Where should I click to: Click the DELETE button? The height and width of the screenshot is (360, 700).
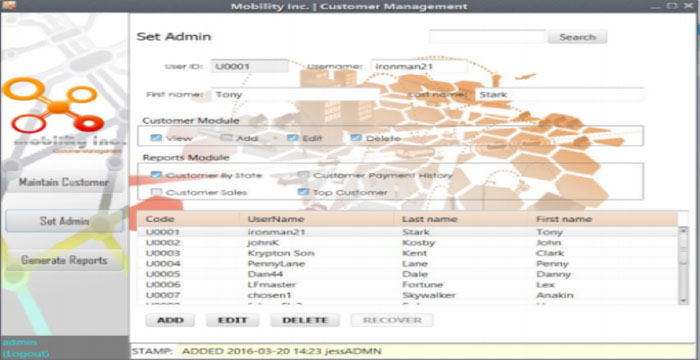pos(305,320)
